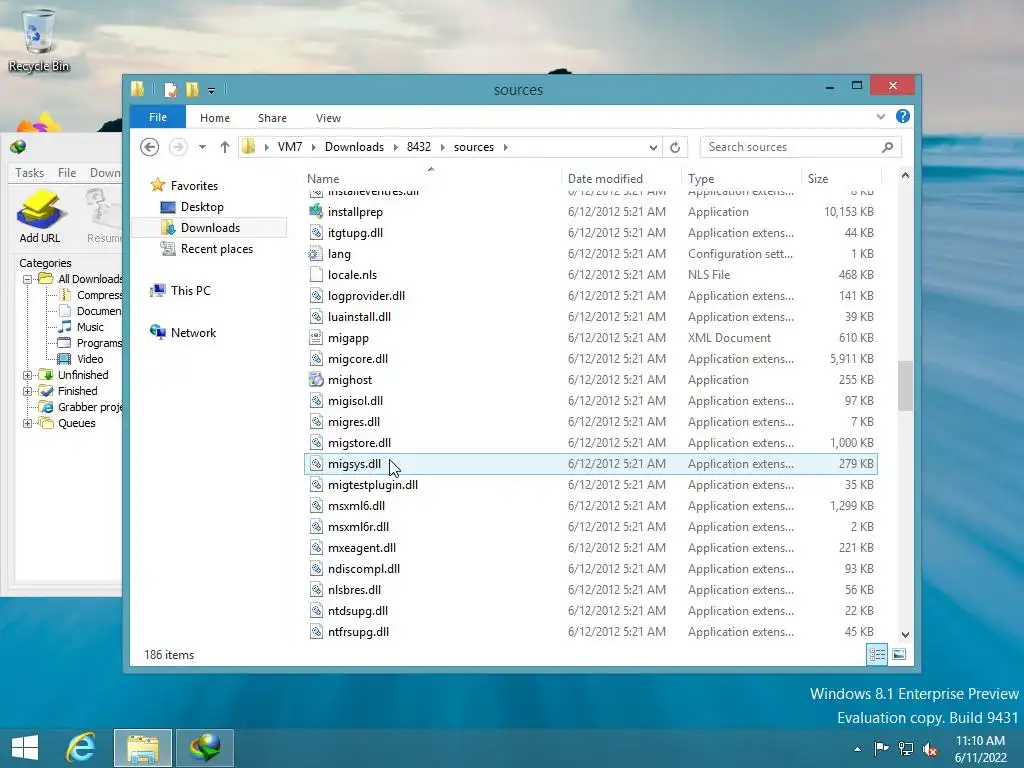Click the 8432 breadcrumb segment
This screenshot has height=768, width=1024.
419,147
